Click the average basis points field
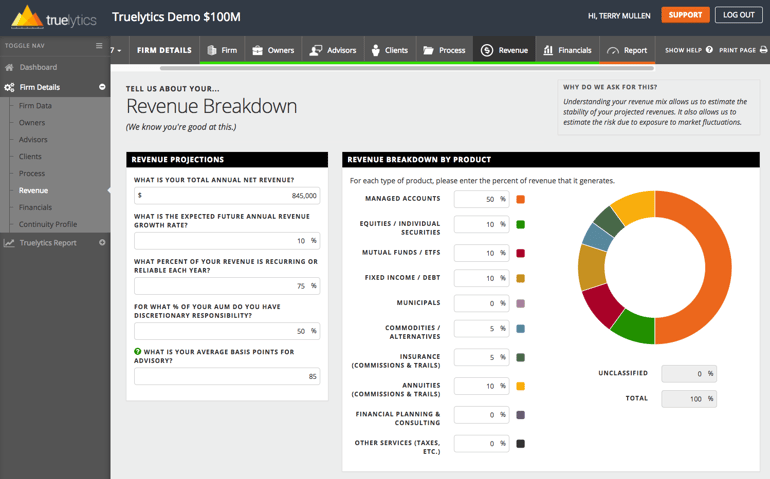Screen dimensions: 770x479 click(x=227, y=376)
